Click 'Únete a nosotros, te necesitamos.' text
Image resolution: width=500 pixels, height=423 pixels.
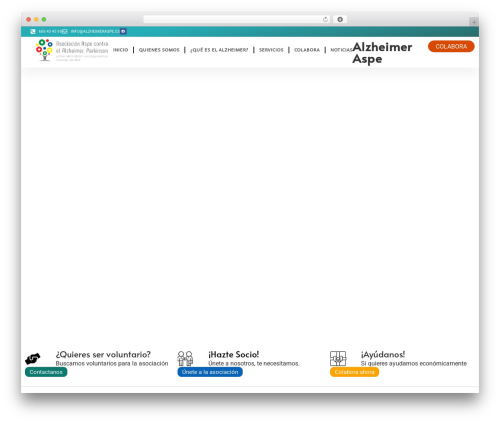[x=254, y=363]
